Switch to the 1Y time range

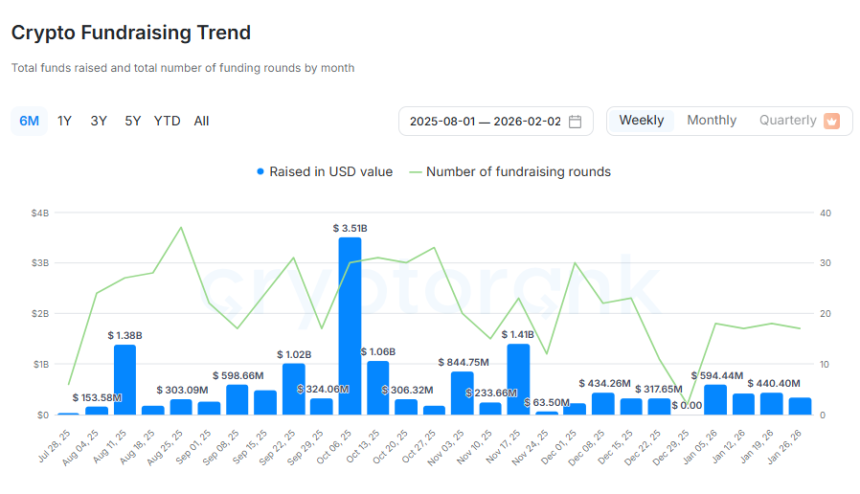65,121
